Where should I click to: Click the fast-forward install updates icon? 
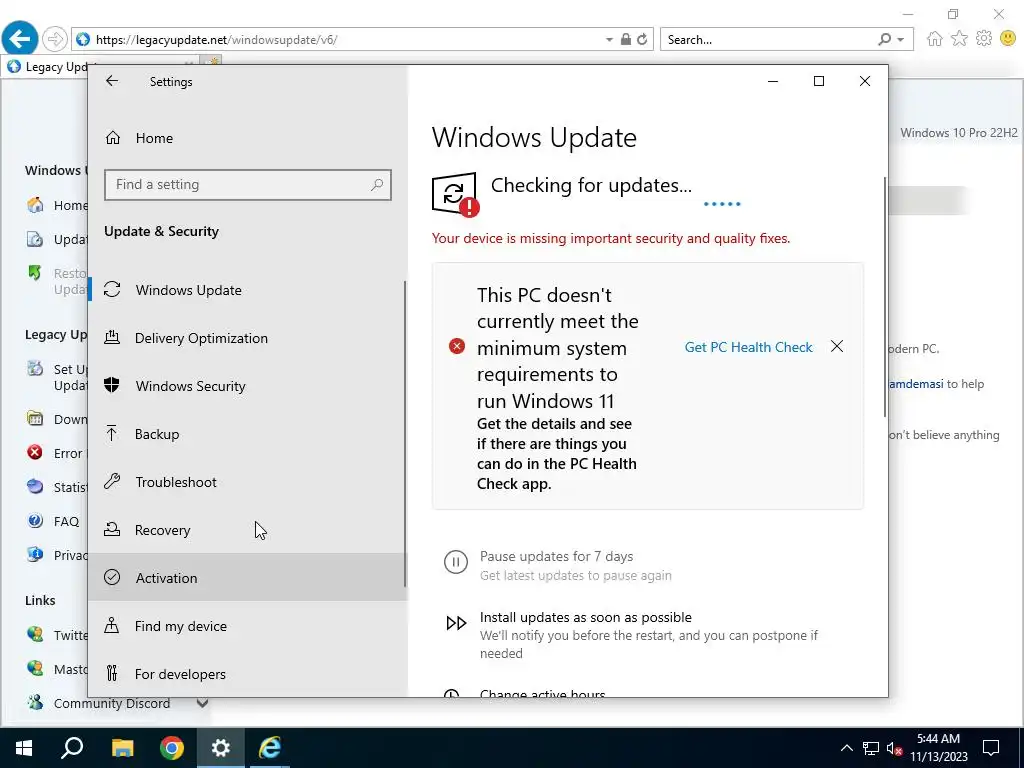(x=456, y=623)
